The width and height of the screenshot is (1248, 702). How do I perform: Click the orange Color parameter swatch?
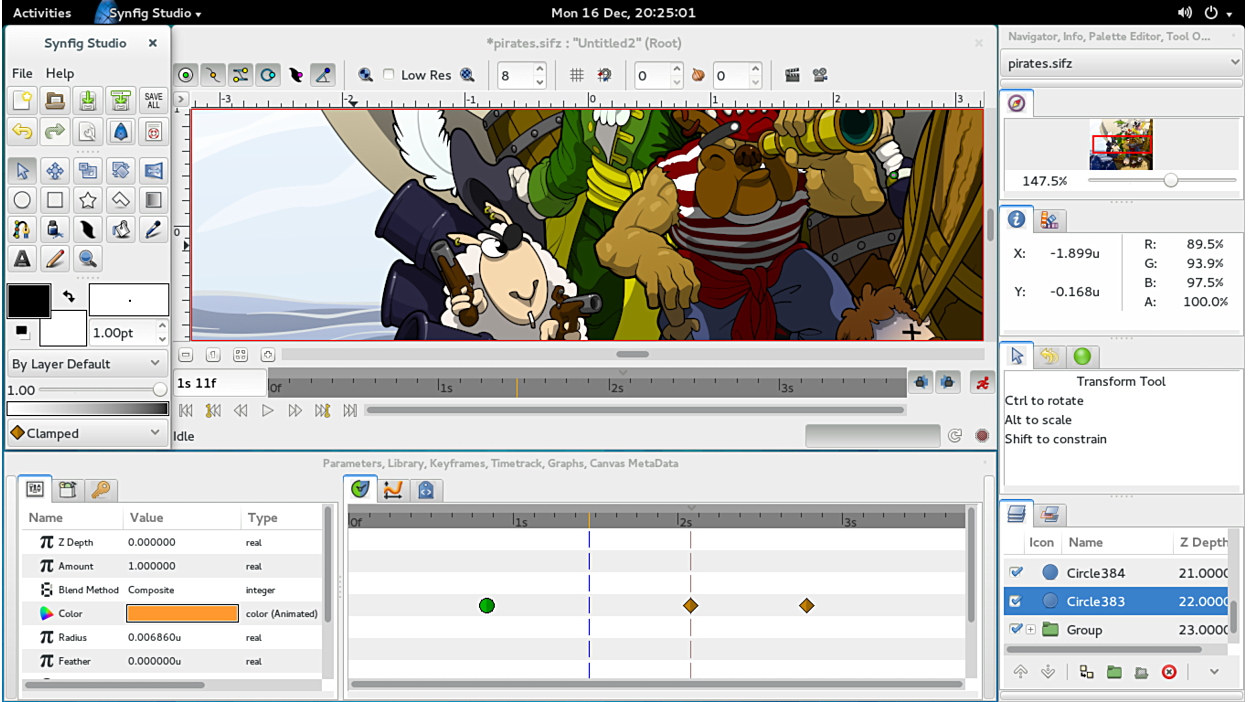(x=182, y=614)
